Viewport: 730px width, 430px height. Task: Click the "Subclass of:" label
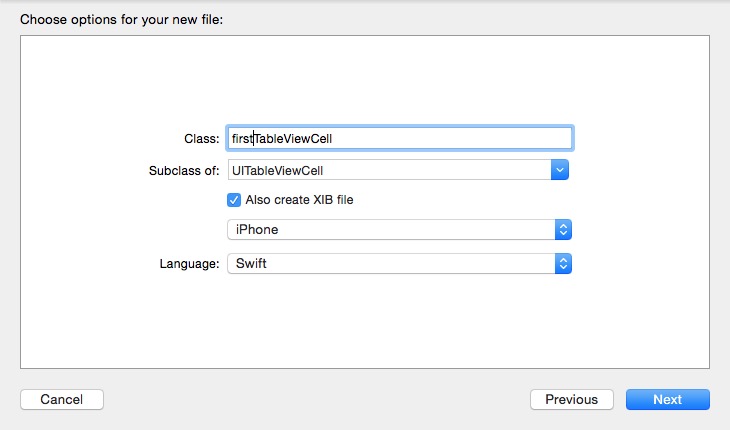[x=183, y=170]
